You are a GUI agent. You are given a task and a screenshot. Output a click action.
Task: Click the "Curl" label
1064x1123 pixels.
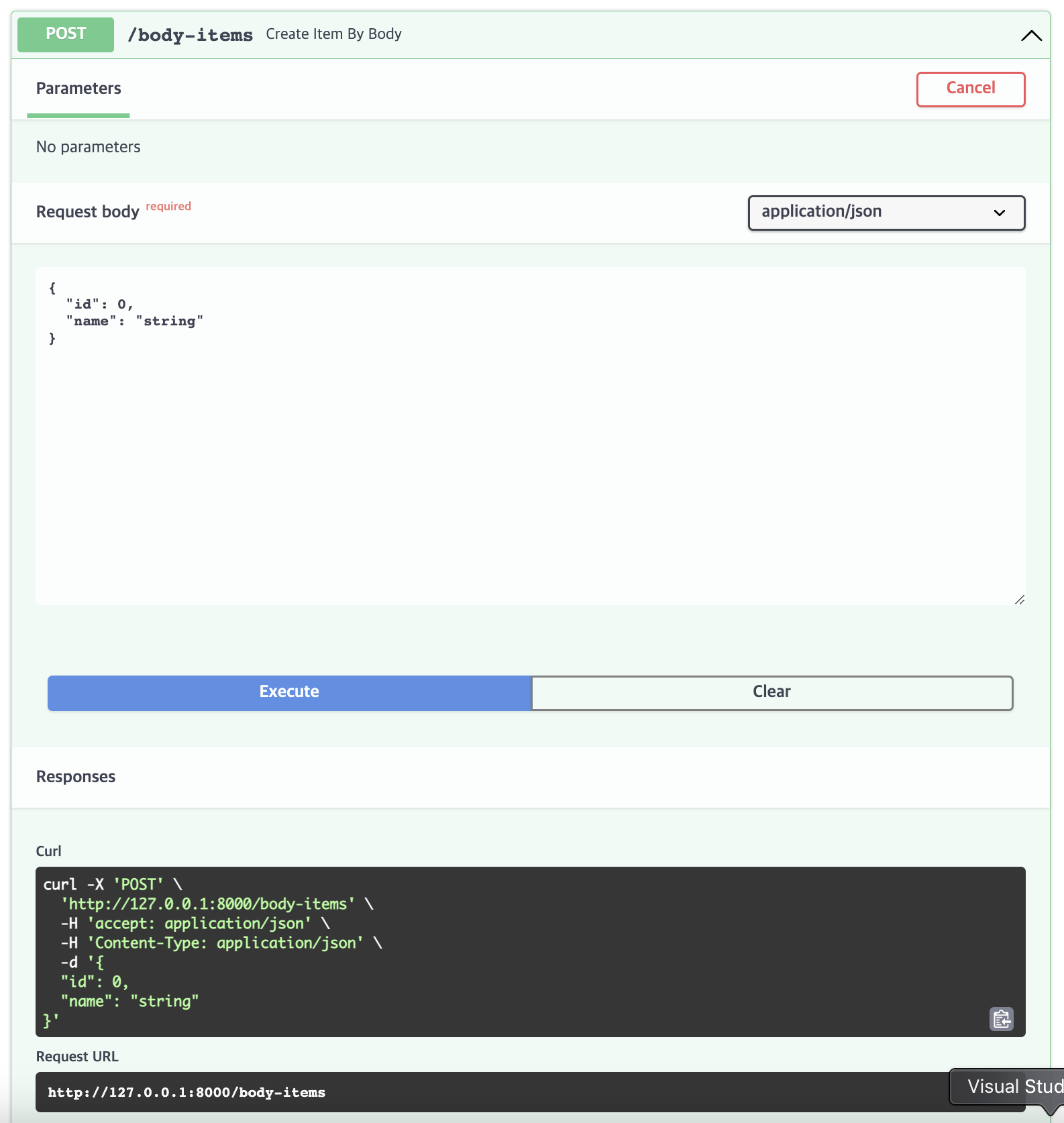[x=48, y=851]
